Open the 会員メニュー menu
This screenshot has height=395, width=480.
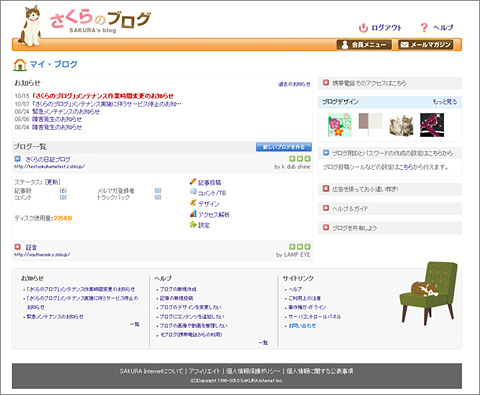[x=364, y=45]
